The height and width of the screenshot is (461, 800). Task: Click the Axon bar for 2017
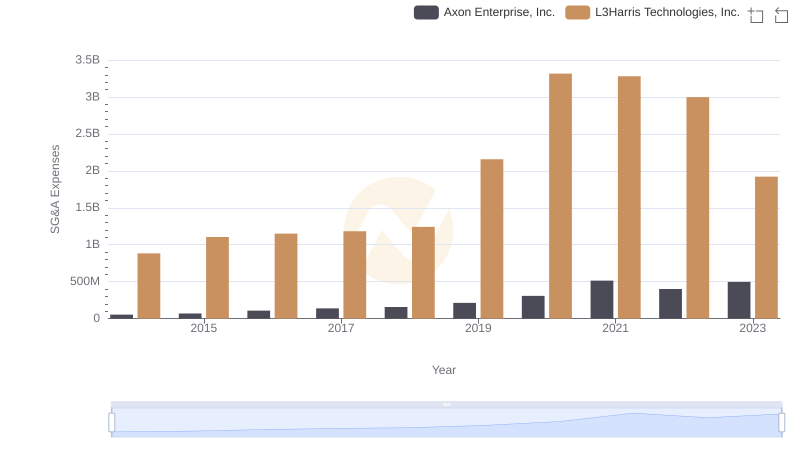(x=327, y=313)
